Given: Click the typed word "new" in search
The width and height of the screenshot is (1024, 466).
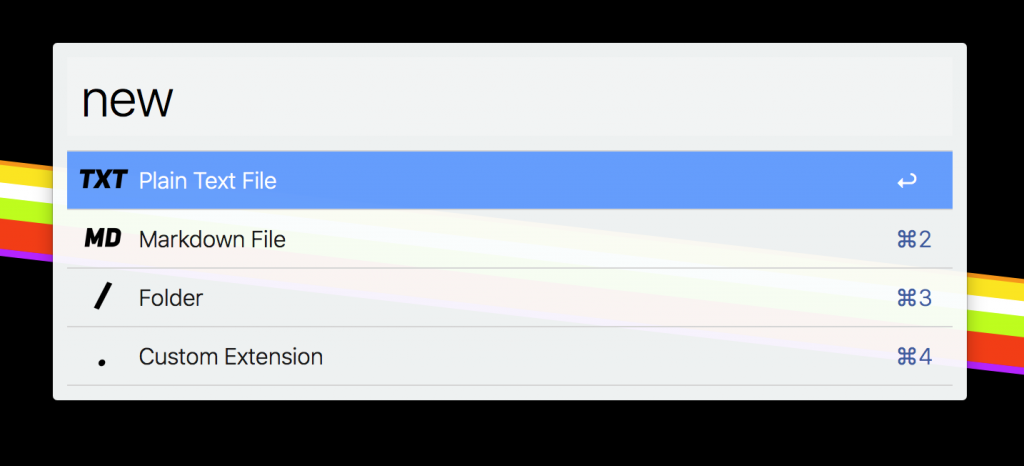Looking at the screenshot, I should [x=127, y=100].
